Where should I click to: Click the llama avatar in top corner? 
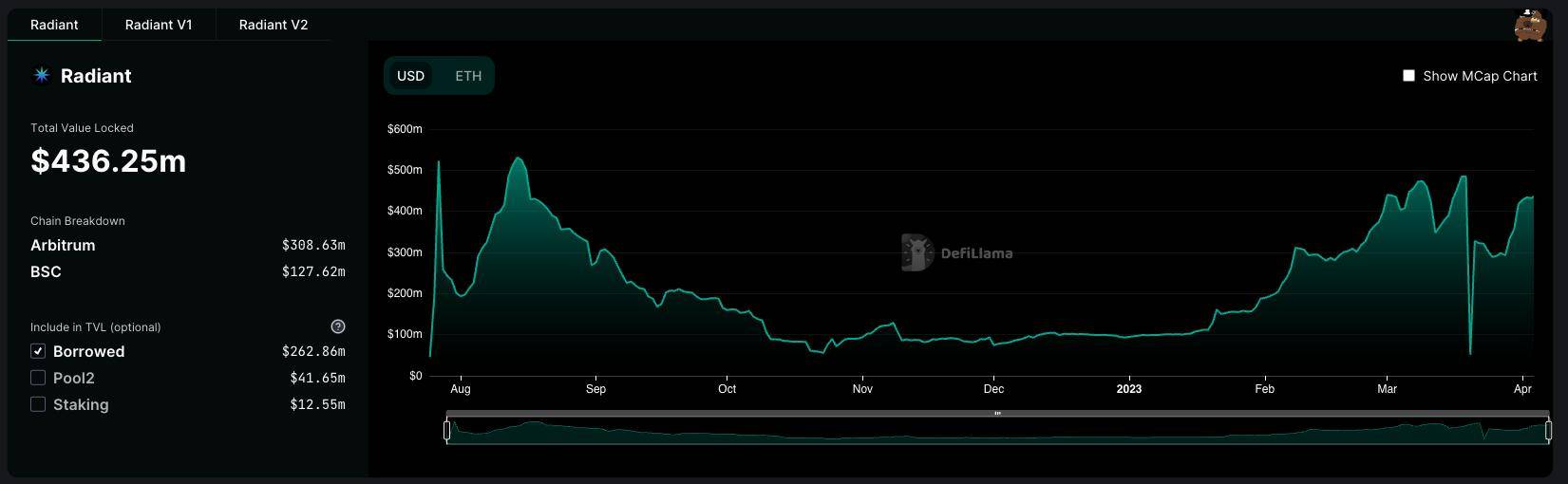pyautogui.click(x=1530, y=26)
